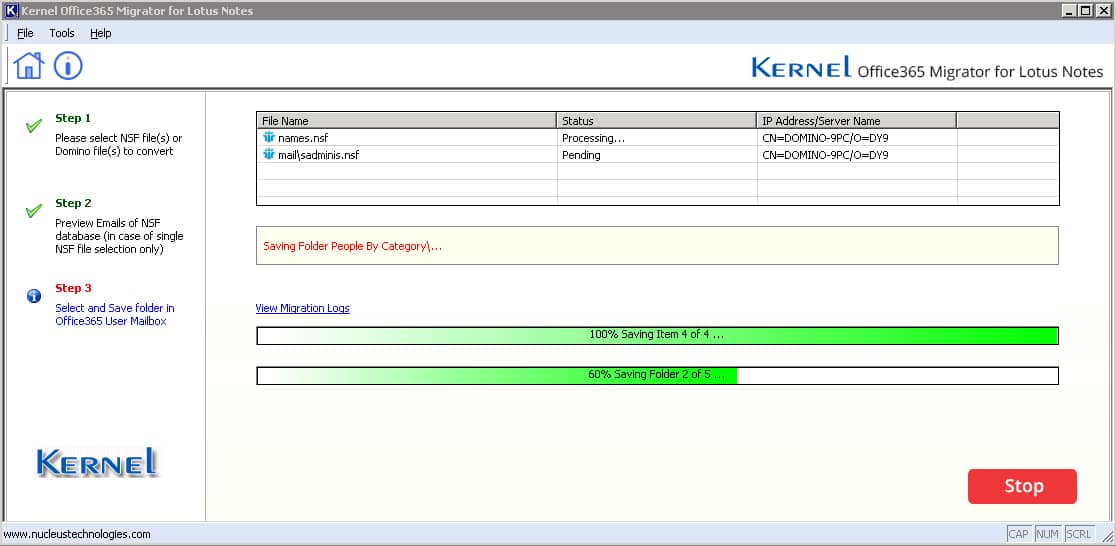This screenshot has width=1116, height=546.
Task: Click the Home toolbar icon
Action: pyautogui.click(x=28, y=66)
